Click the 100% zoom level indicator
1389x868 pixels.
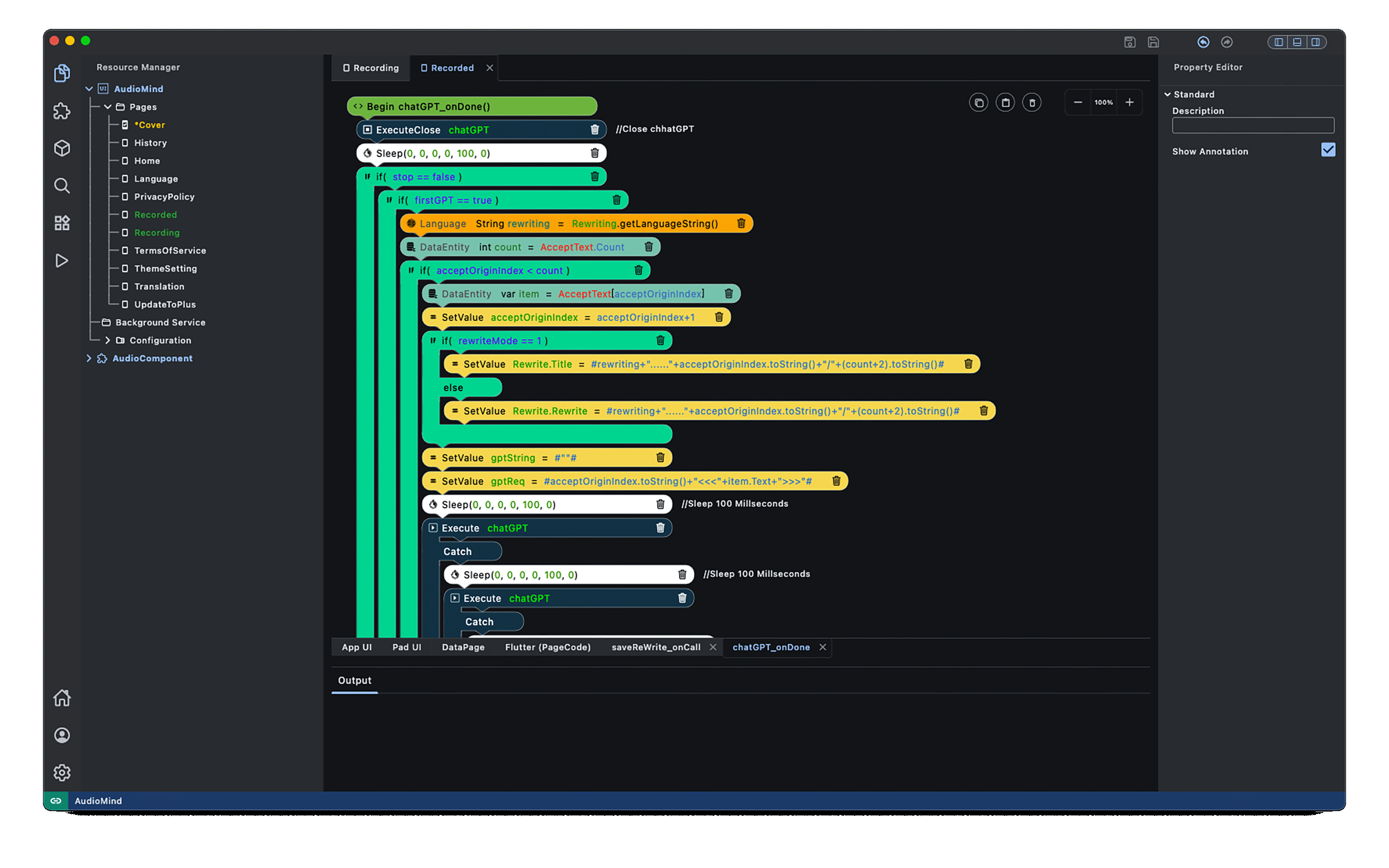click(1103, 102)
